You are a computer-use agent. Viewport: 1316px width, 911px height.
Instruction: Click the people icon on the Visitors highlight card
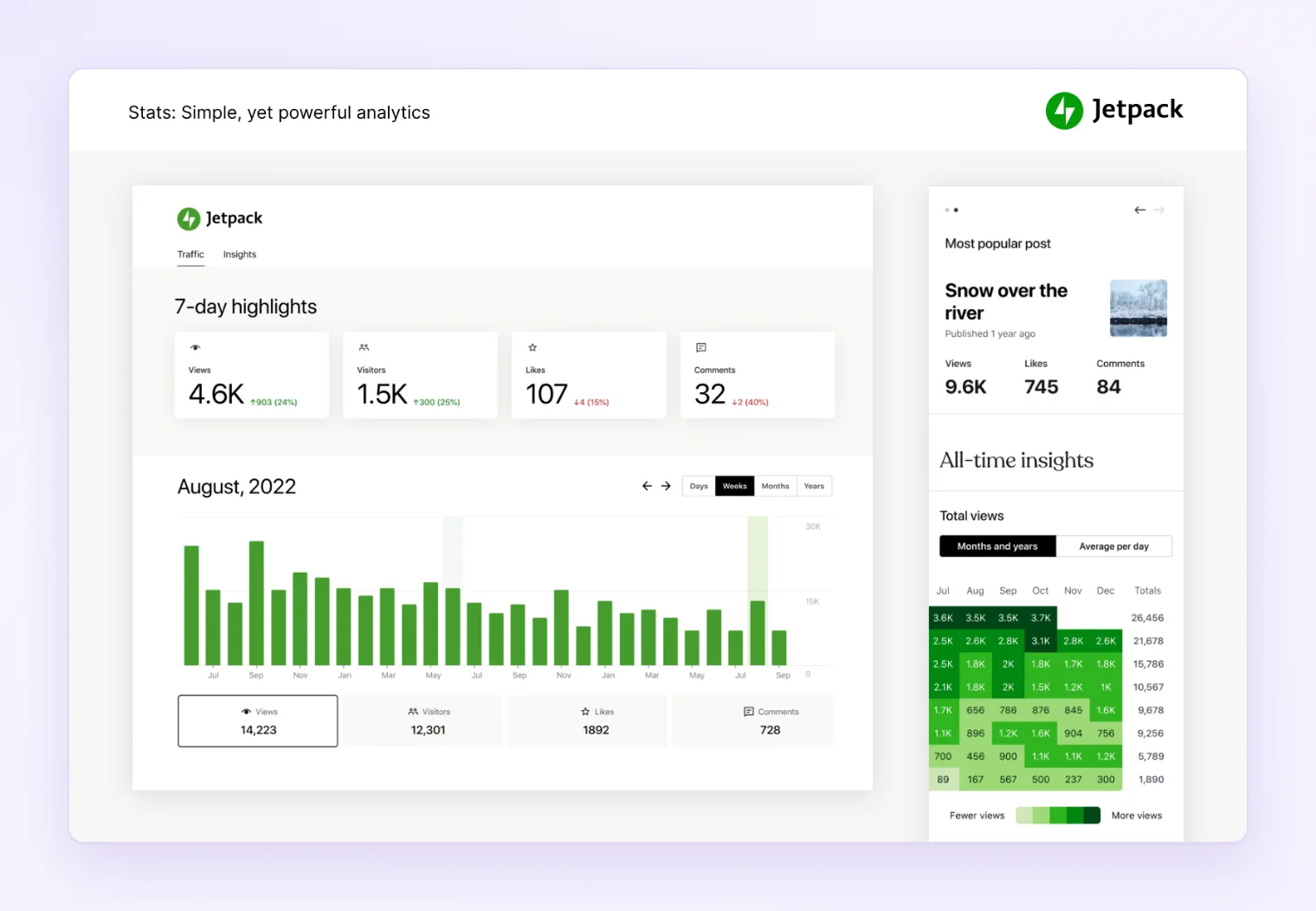(x=364, y=347)
